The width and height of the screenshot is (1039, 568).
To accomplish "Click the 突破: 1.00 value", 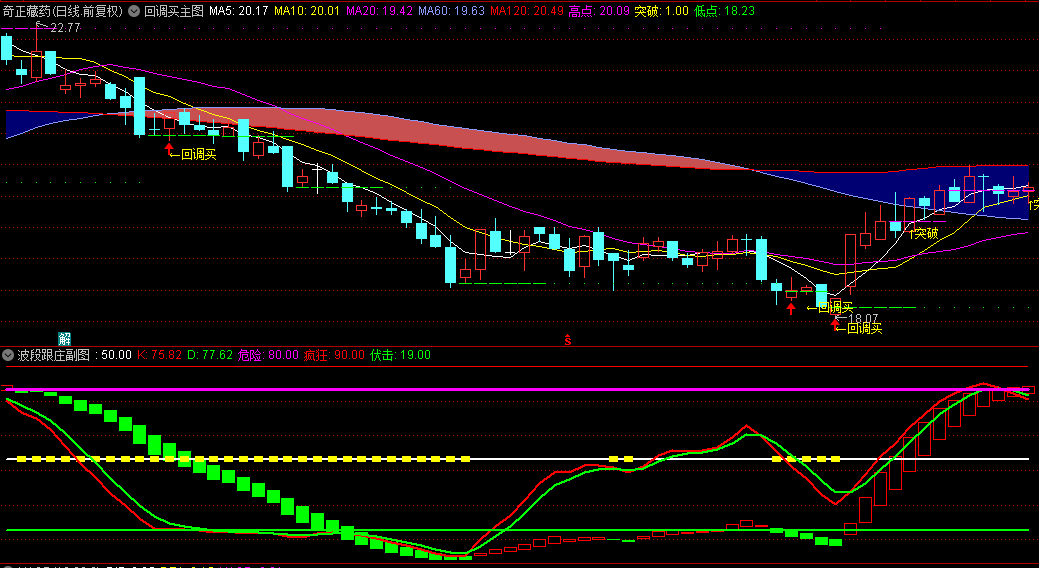I will pos(661,11).
